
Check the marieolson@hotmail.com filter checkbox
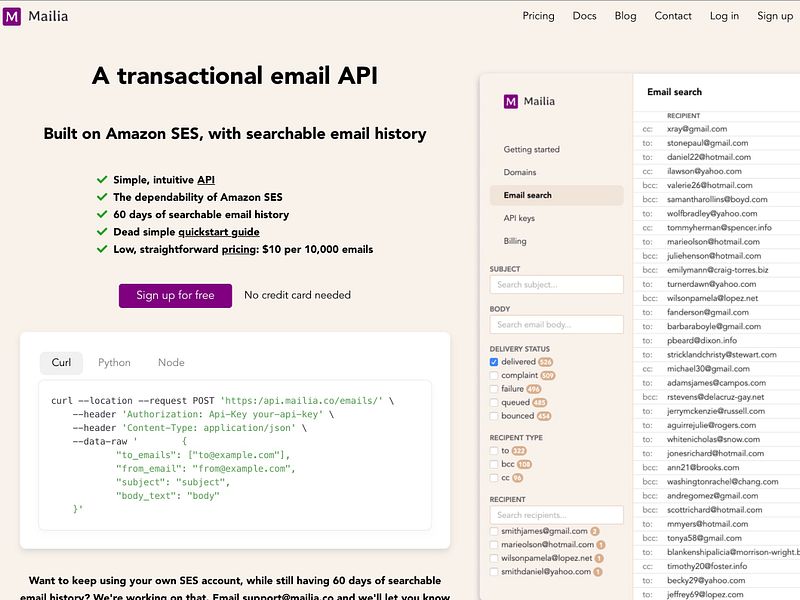(494, 545)
